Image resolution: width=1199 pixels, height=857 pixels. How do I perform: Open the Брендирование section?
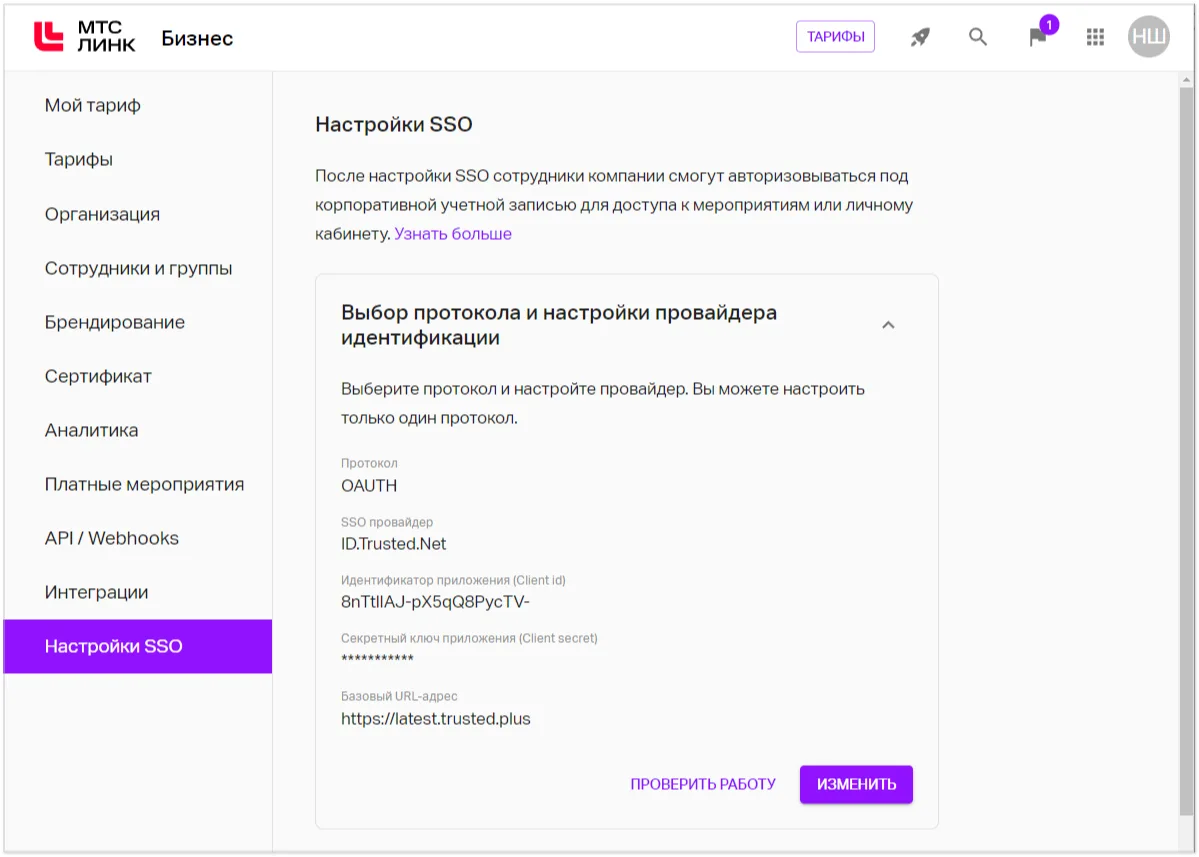tap(113, 322)
